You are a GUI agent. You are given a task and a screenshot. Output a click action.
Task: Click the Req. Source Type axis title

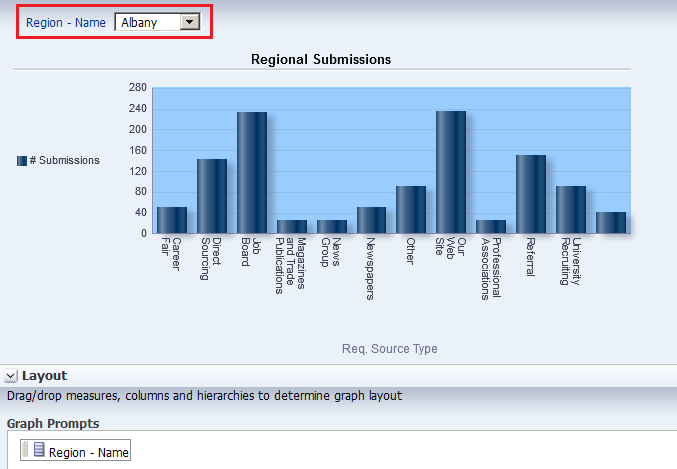(x=389, y=349)
